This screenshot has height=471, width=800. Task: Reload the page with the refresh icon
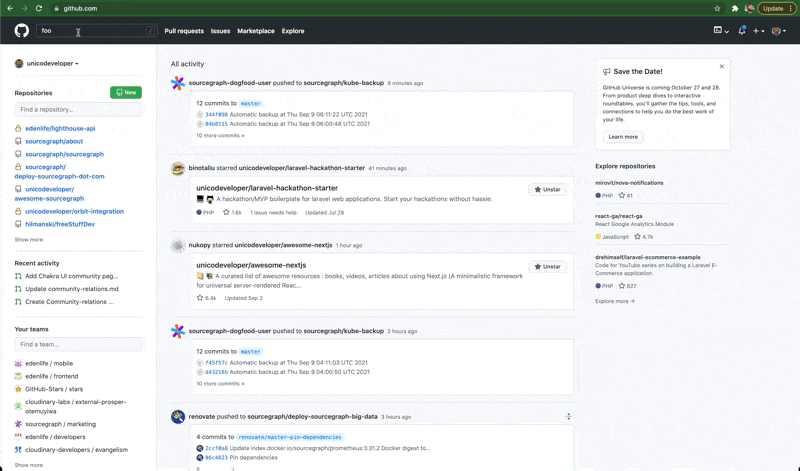[39, 8]
